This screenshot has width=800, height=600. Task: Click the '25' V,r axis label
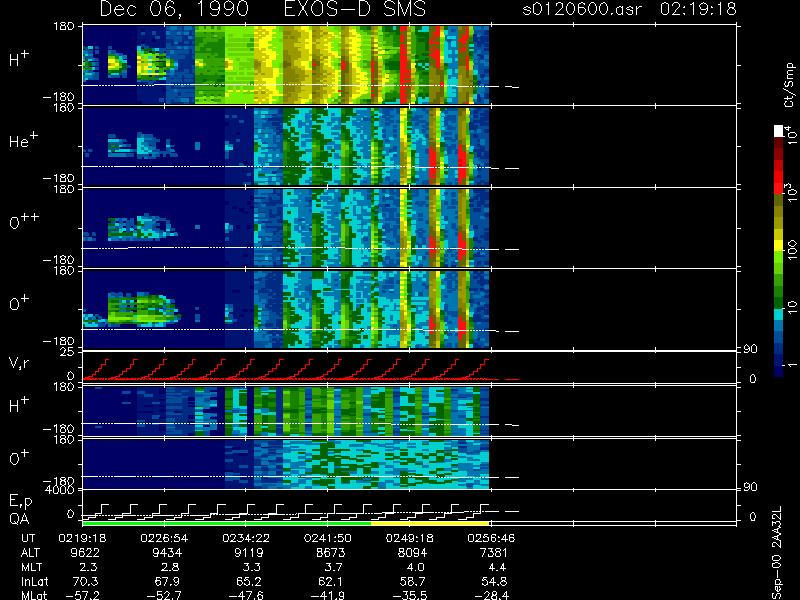tap(67, 352)
